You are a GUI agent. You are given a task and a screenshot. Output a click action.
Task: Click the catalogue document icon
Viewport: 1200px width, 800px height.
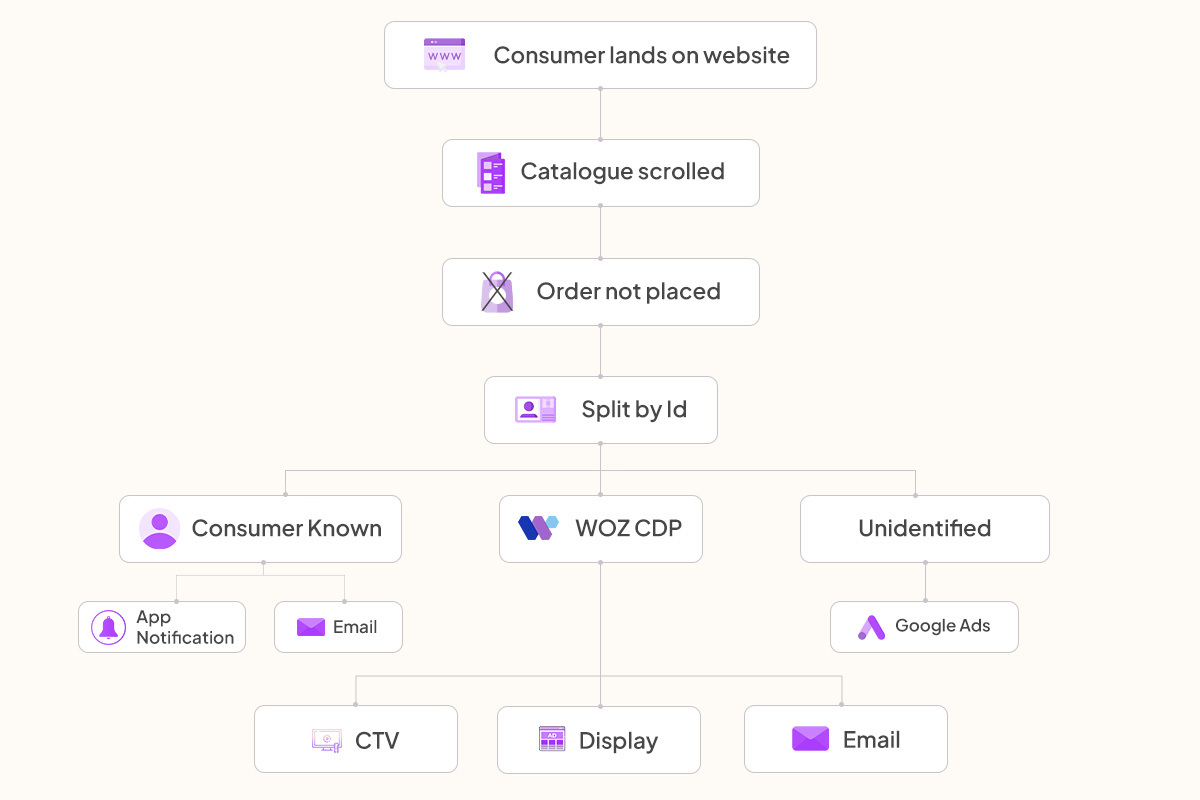coord(491,173)
